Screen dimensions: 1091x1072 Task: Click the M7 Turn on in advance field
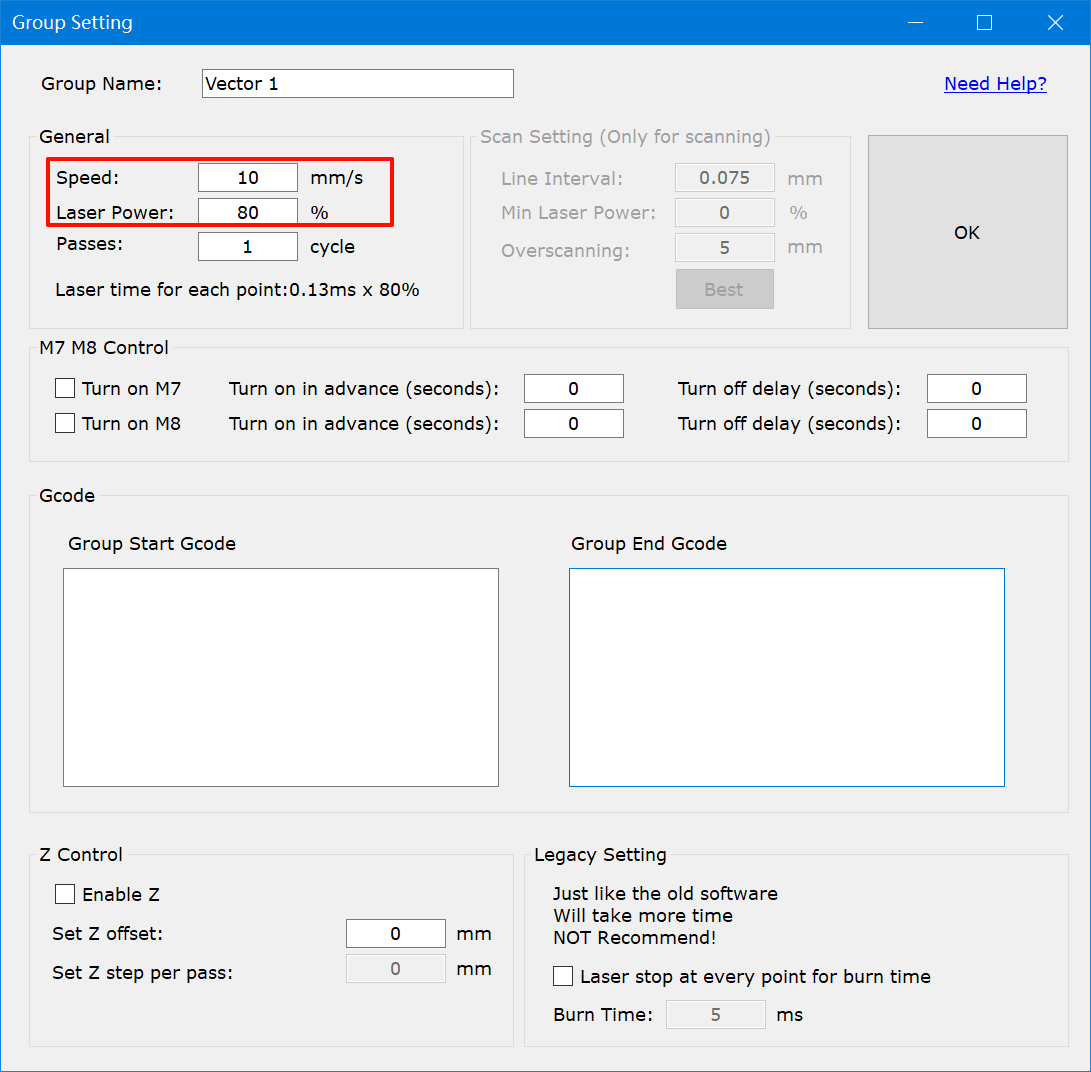coord(573,389)
